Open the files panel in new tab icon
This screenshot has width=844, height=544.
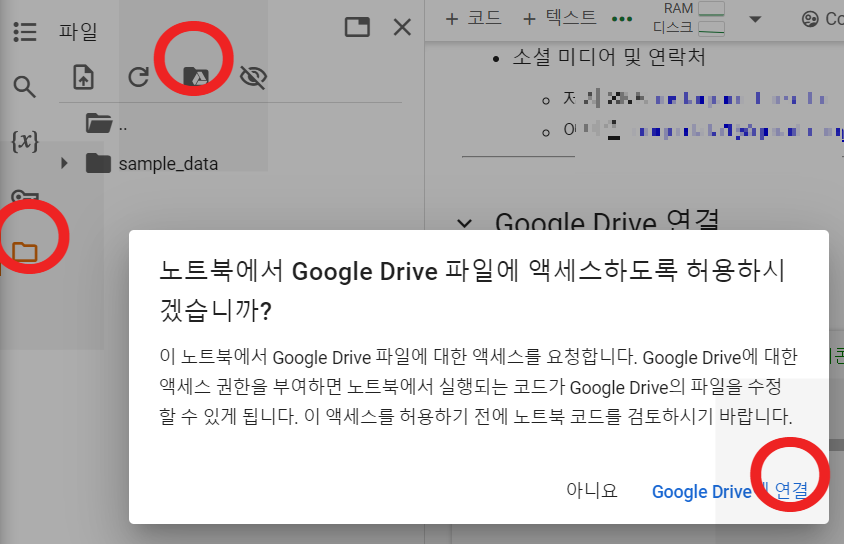click(357, 27)
